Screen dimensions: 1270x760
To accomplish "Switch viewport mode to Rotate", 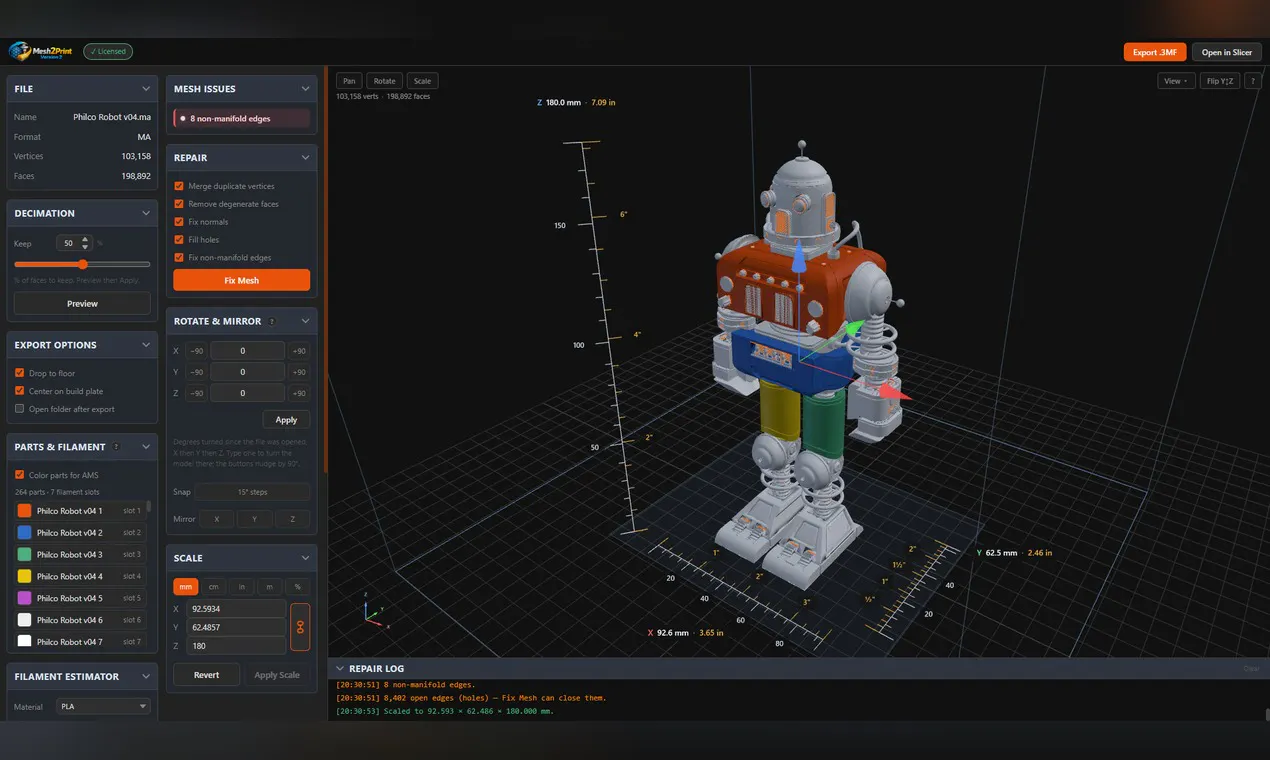I will pos(385,81).
